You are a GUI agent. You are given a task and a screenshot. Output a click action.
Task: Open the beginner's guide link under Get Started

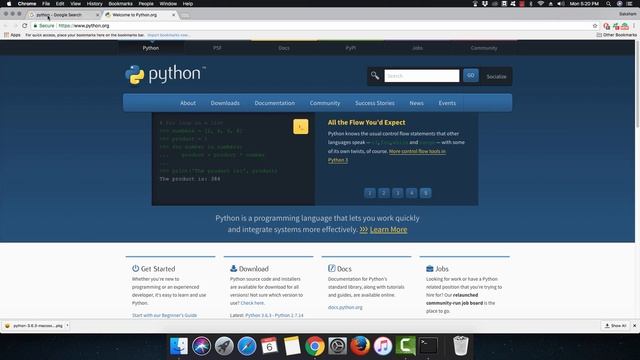coord(164,315)
